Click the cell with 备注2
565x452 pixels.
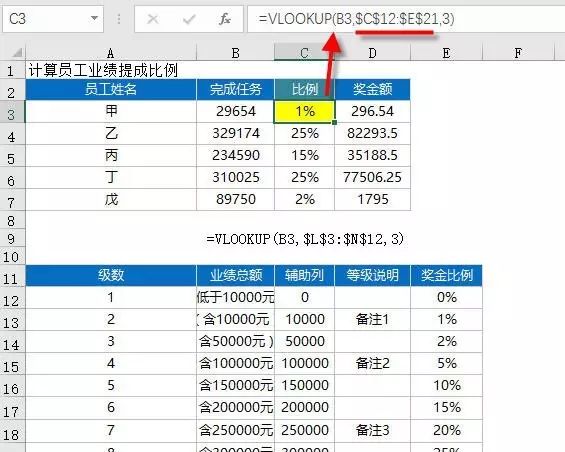pos(373,363)
